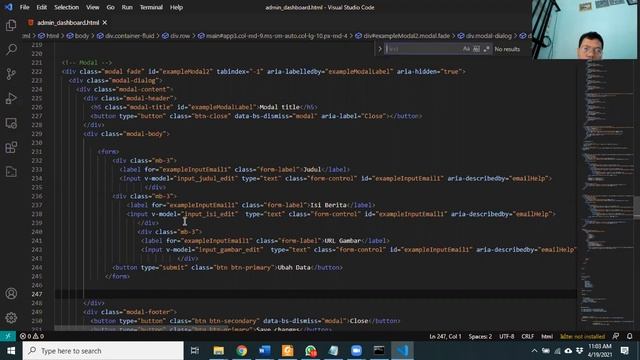Viewport: 640px width, 360px height.
Task: Open the Terminal menu
Action: (x=151, y=7)
